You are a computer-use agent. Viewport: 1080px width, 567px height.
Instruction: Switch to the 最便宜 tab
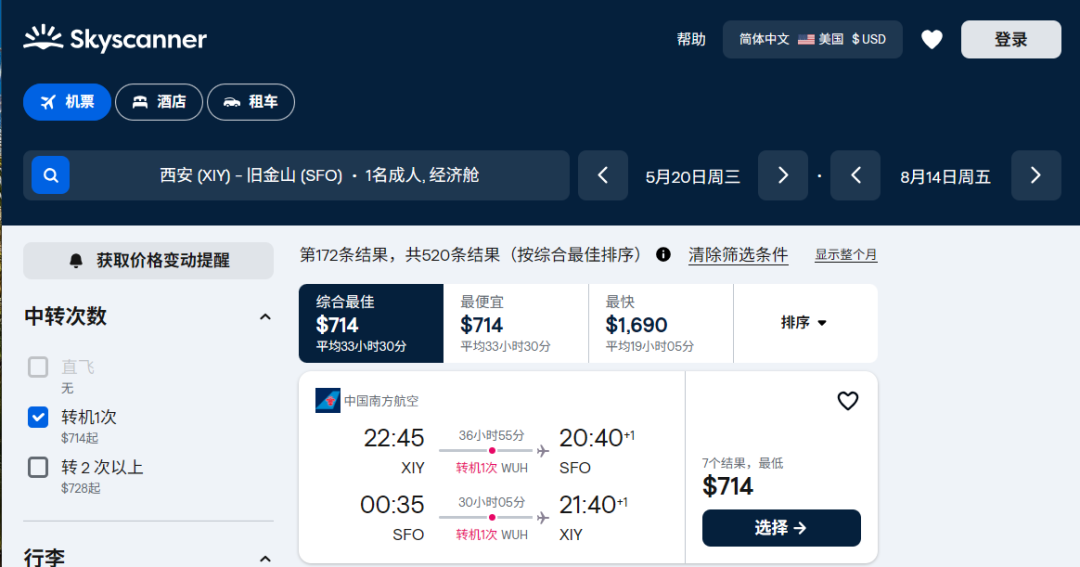point(515,323)
